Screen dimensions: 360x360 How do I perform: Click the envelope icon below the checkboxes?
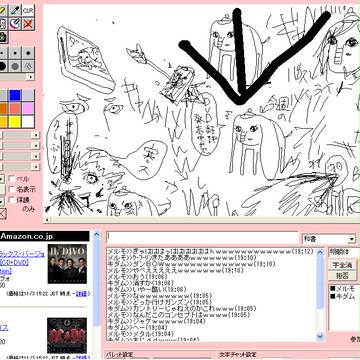(x=3, y=214)
